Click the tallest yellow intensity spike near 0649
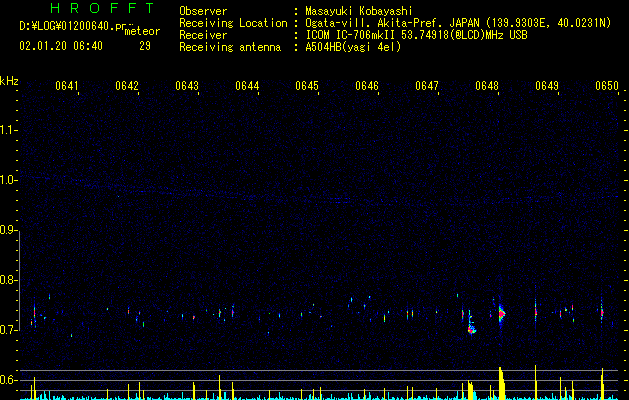Viewport: 629px width, 400px height. coord(536,382)
